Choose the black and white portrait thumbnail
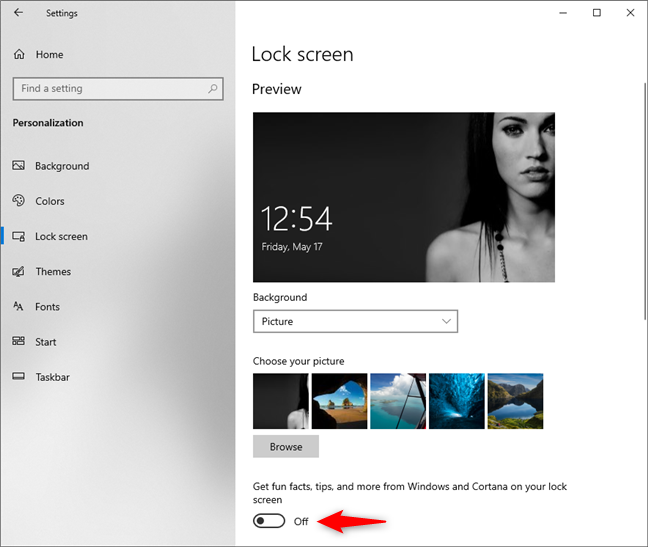The width and height of the screenshot is (648, 547). (281, 401)
